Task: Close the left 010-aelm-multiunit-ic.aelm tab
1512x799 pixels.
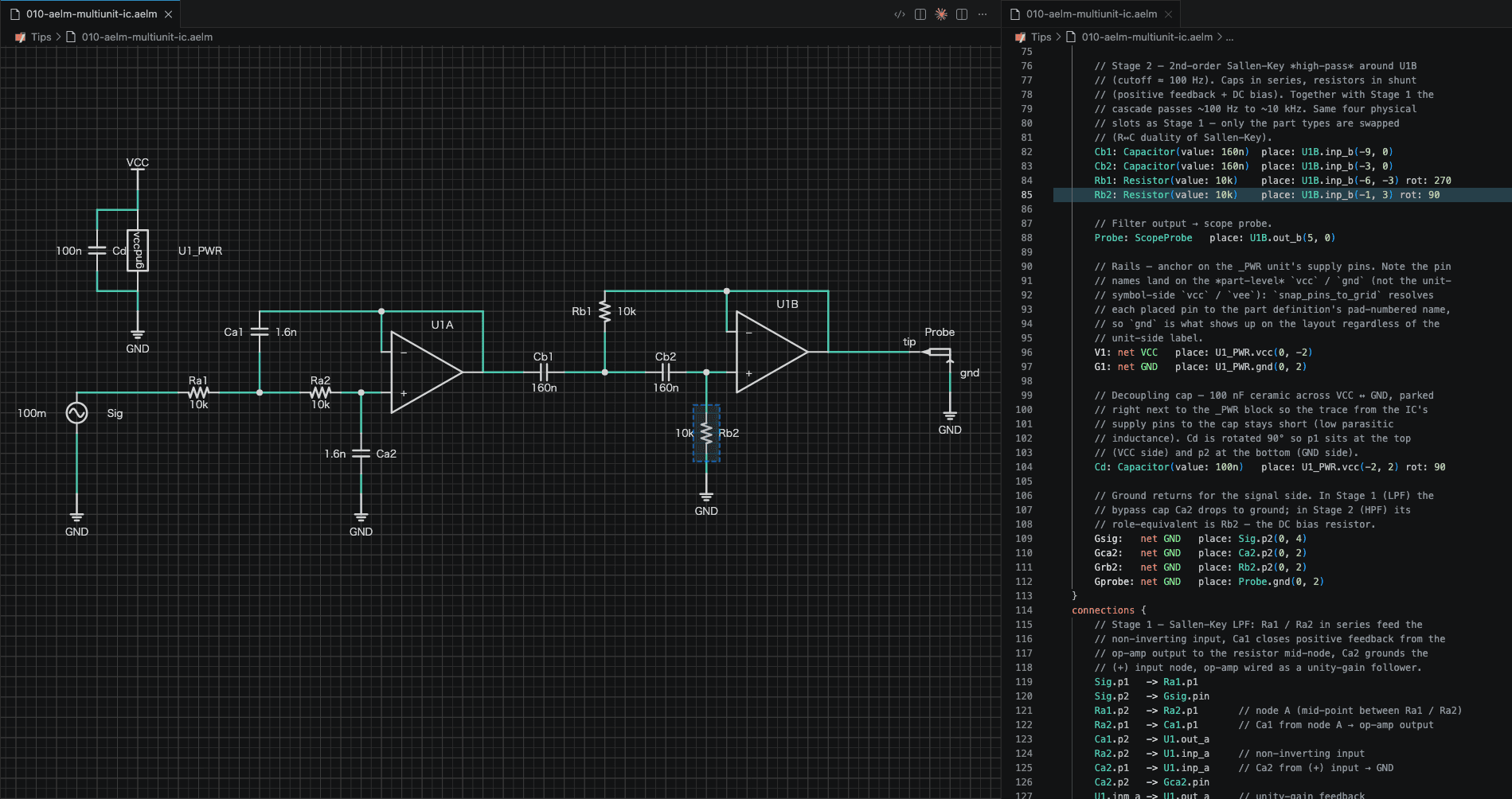Action: tap(168, 14)
